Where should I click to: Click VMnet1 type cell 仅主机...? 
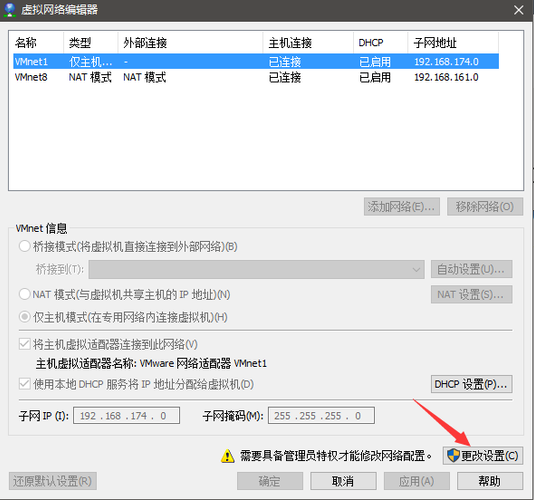point(90,62)
